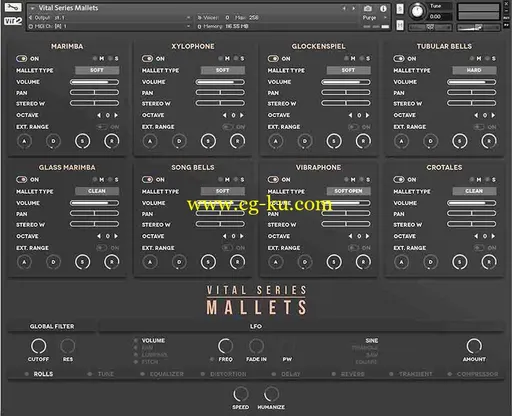Expand the Purge menu
This screenshot has height=416, width=512.
point(375,18)
